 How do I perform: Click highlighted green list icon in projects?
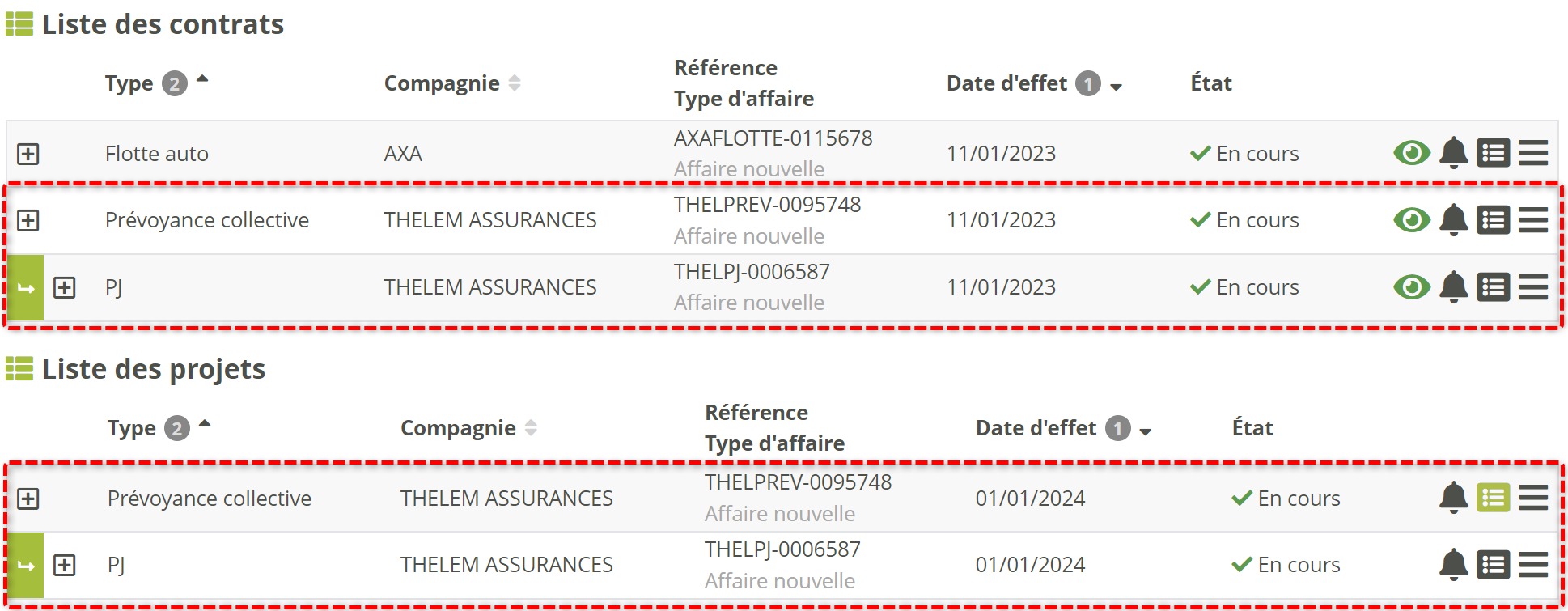[x=1493, y=498]
